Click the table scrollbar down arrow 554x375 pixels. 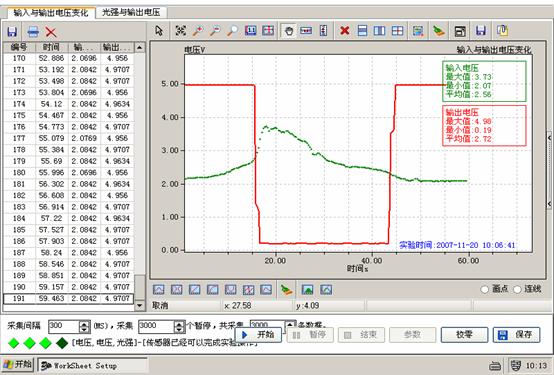(x=140, y=305)
